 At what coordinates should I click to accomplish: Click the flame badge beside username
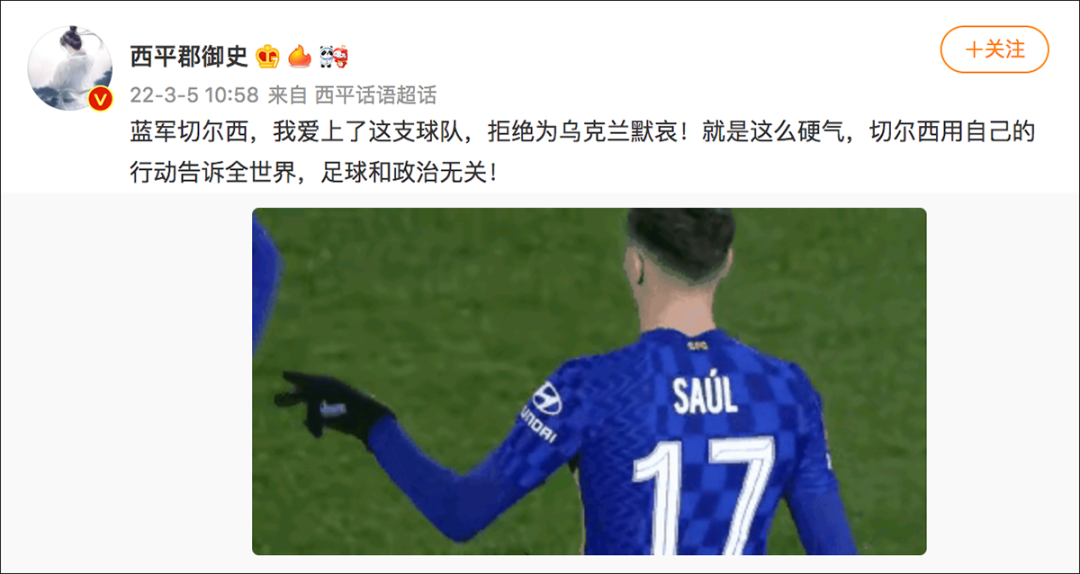pyautogui.click(x=300, y=56)
